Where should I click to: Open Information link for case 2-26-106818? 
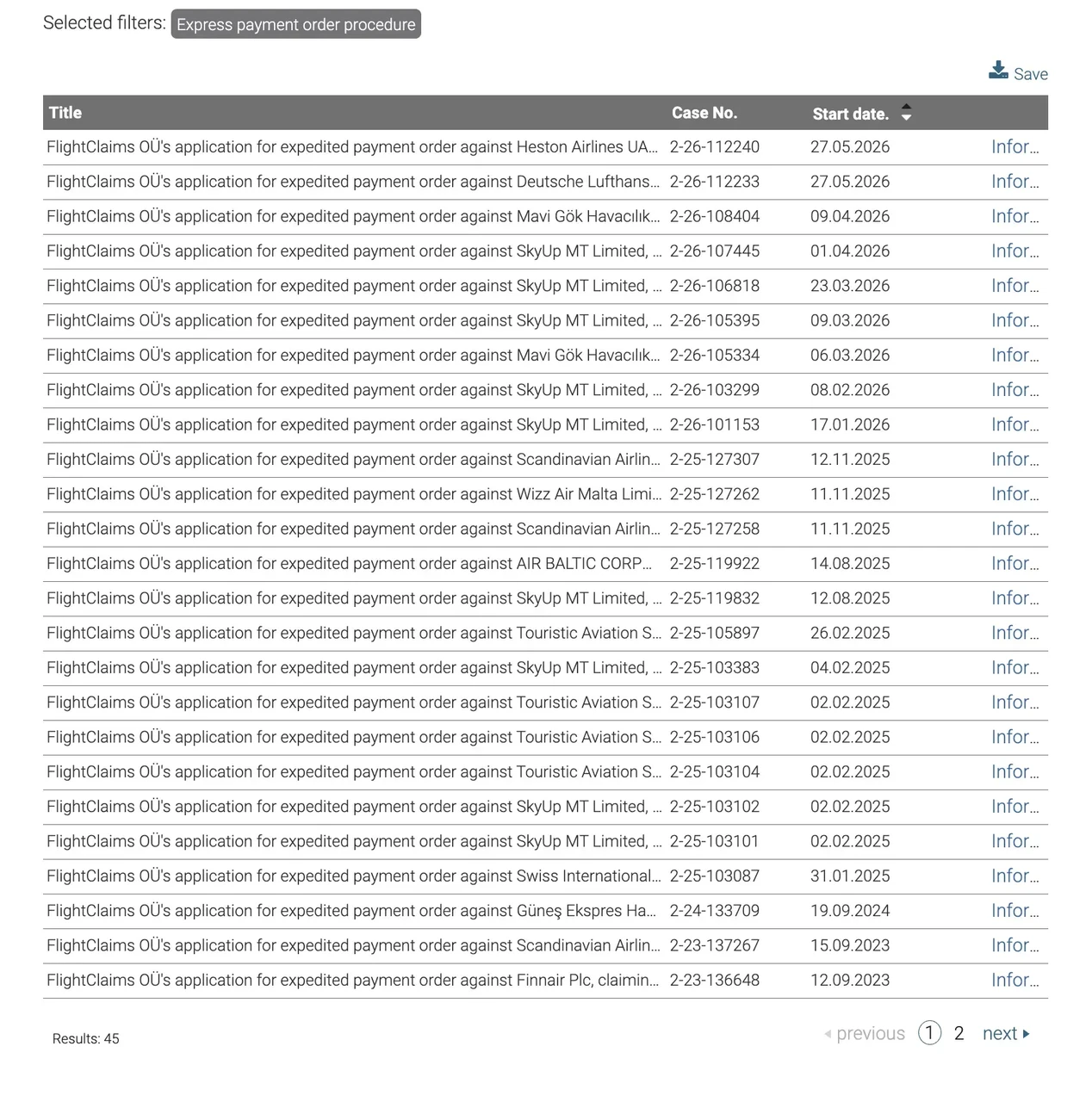tap(1014, 286)
